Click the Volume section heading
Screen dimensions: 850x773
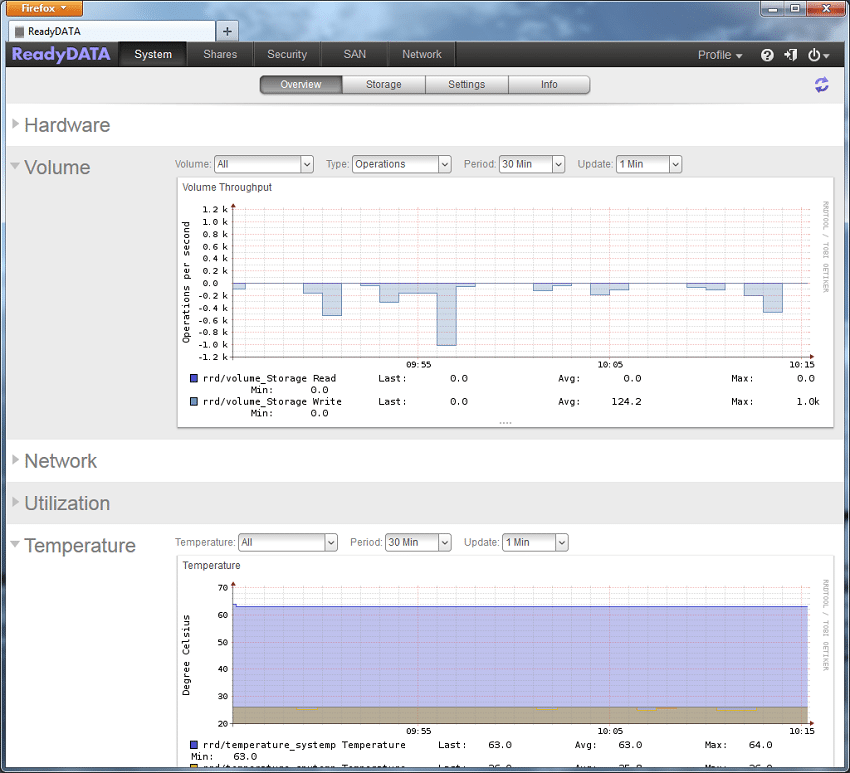pyautogui.click(x=57, y=167)
